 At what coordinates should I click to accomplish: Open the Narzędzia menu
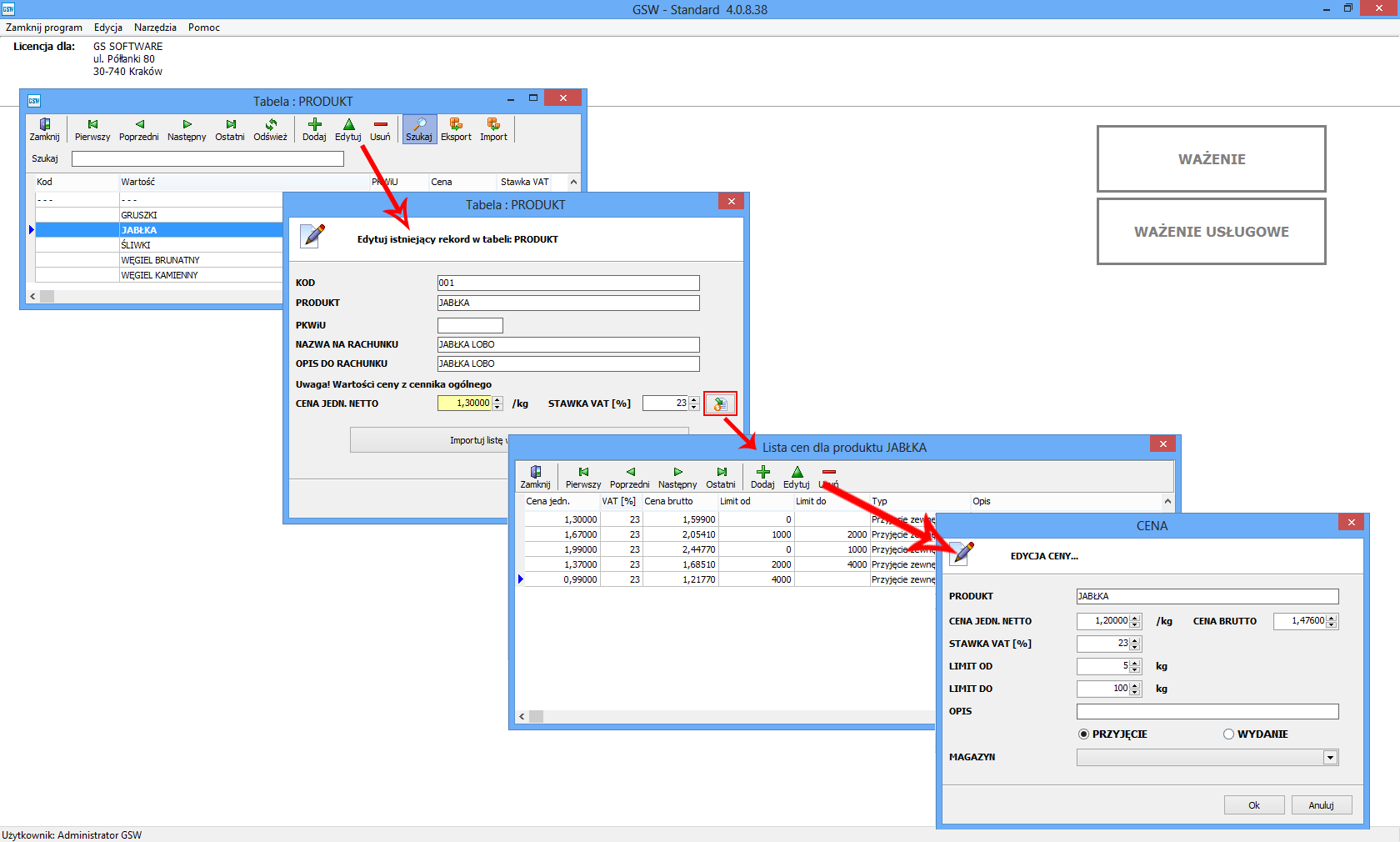click(155, 28)
